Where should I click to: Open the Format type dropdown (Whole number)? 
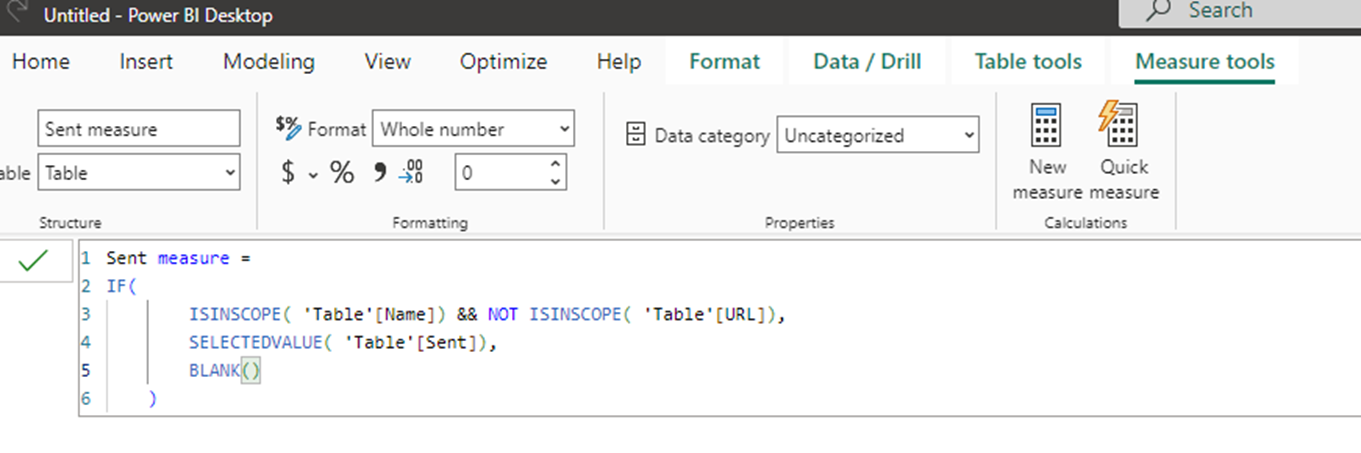coord(474,129)
